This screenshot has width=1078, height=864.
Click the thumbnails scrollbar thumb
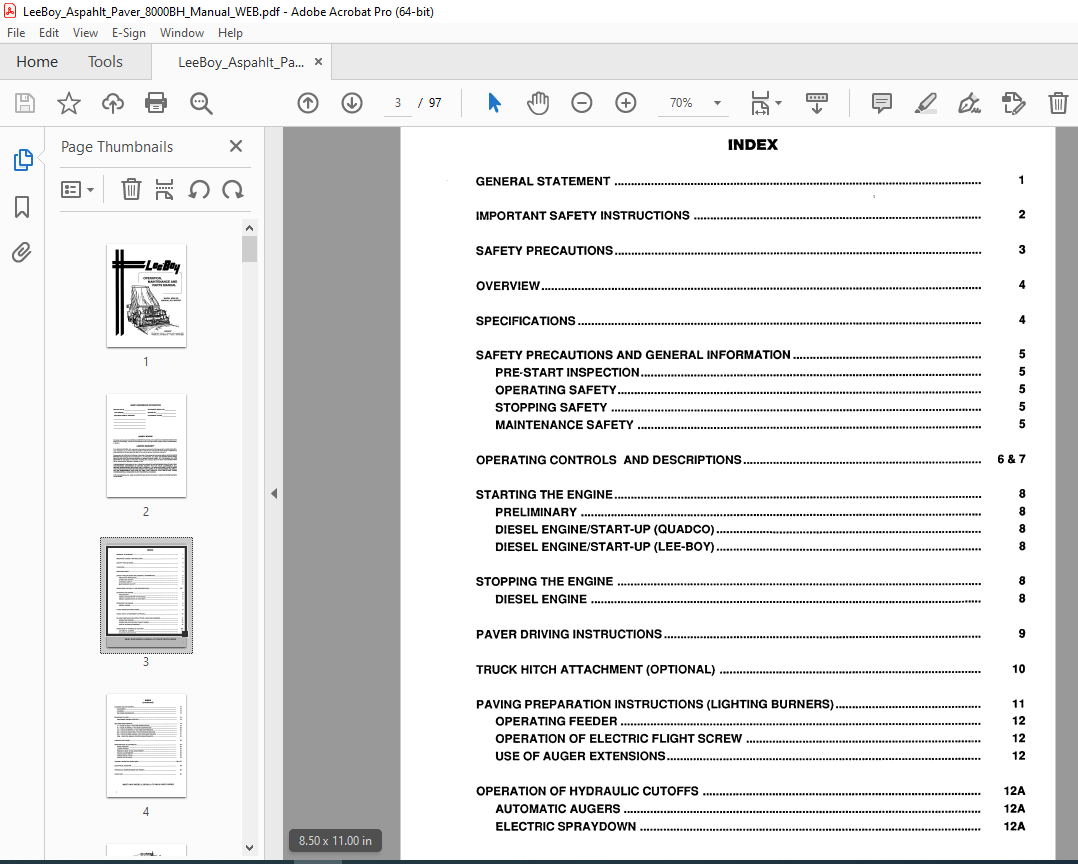[x=250, y=249]
